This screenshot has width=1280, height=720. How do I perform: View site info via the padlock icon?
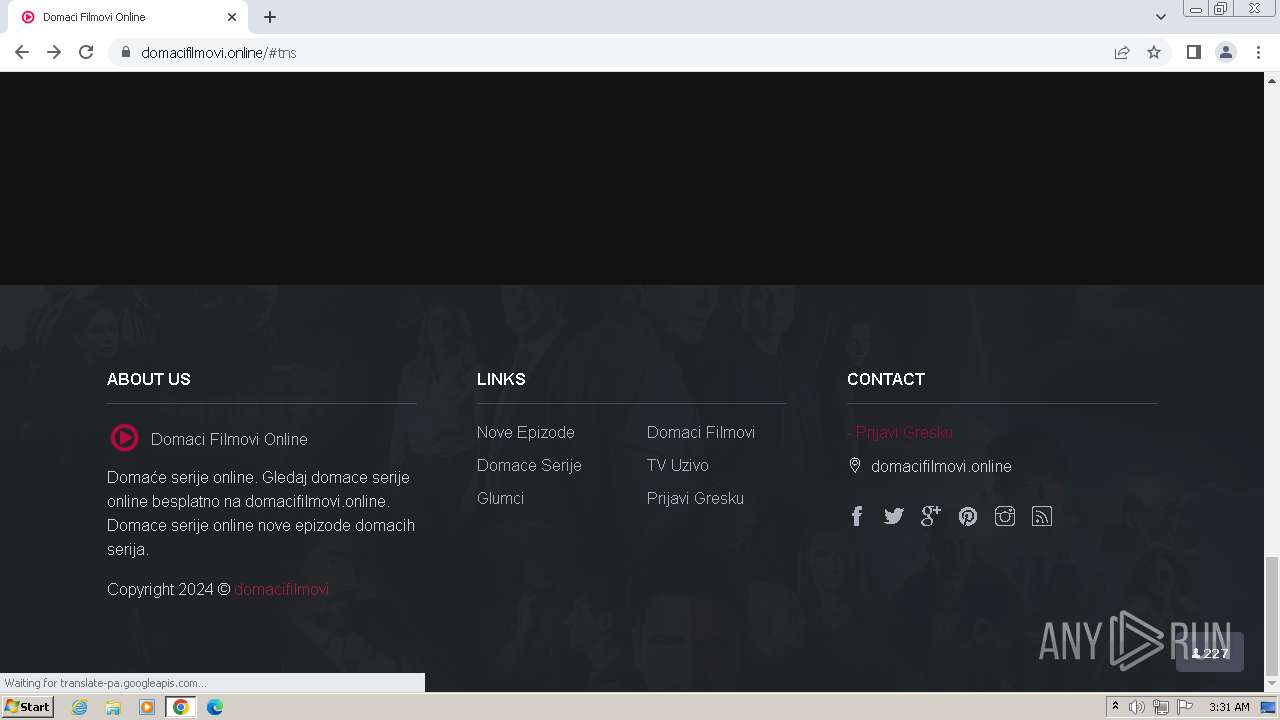(126, 52)
